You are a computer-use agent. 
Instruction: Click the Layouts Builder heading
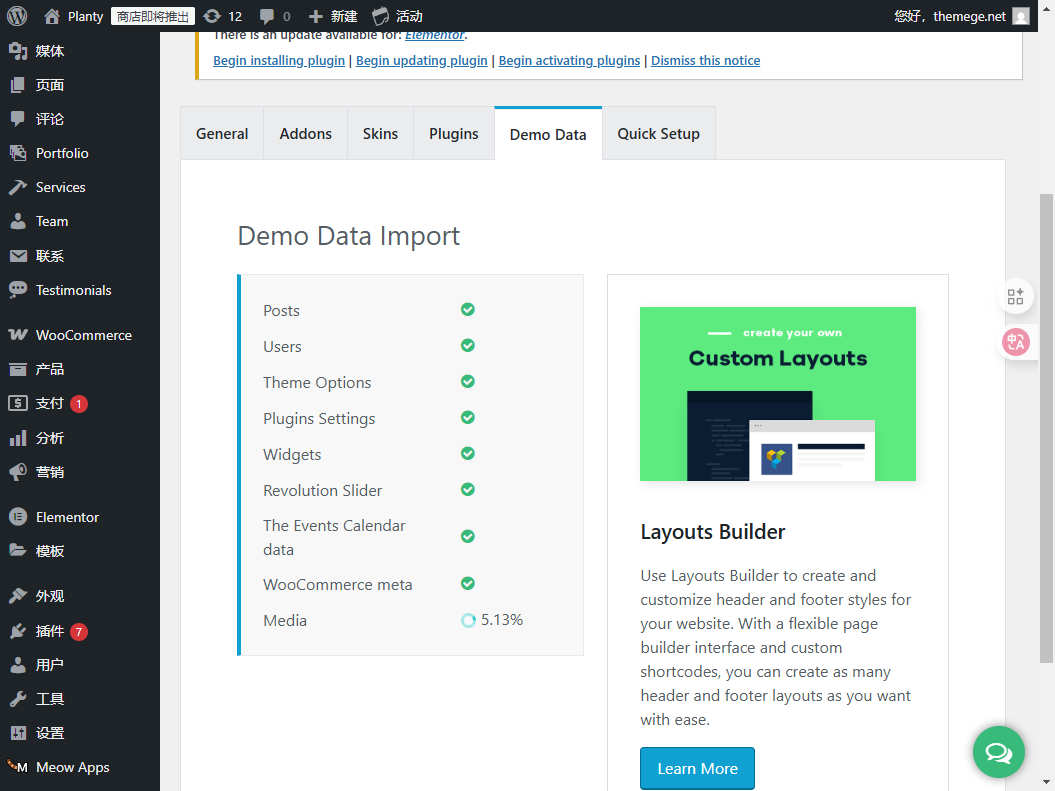coord(713,532)
